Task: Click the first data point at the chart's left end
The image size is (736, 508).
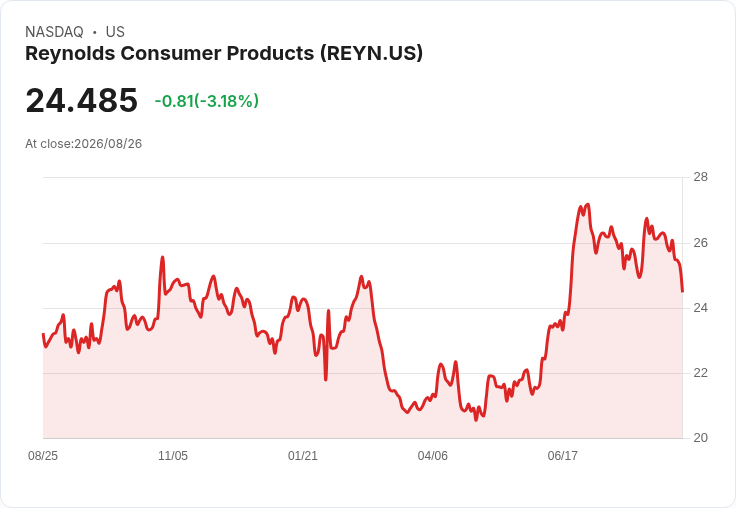Action: click(43, 334)
